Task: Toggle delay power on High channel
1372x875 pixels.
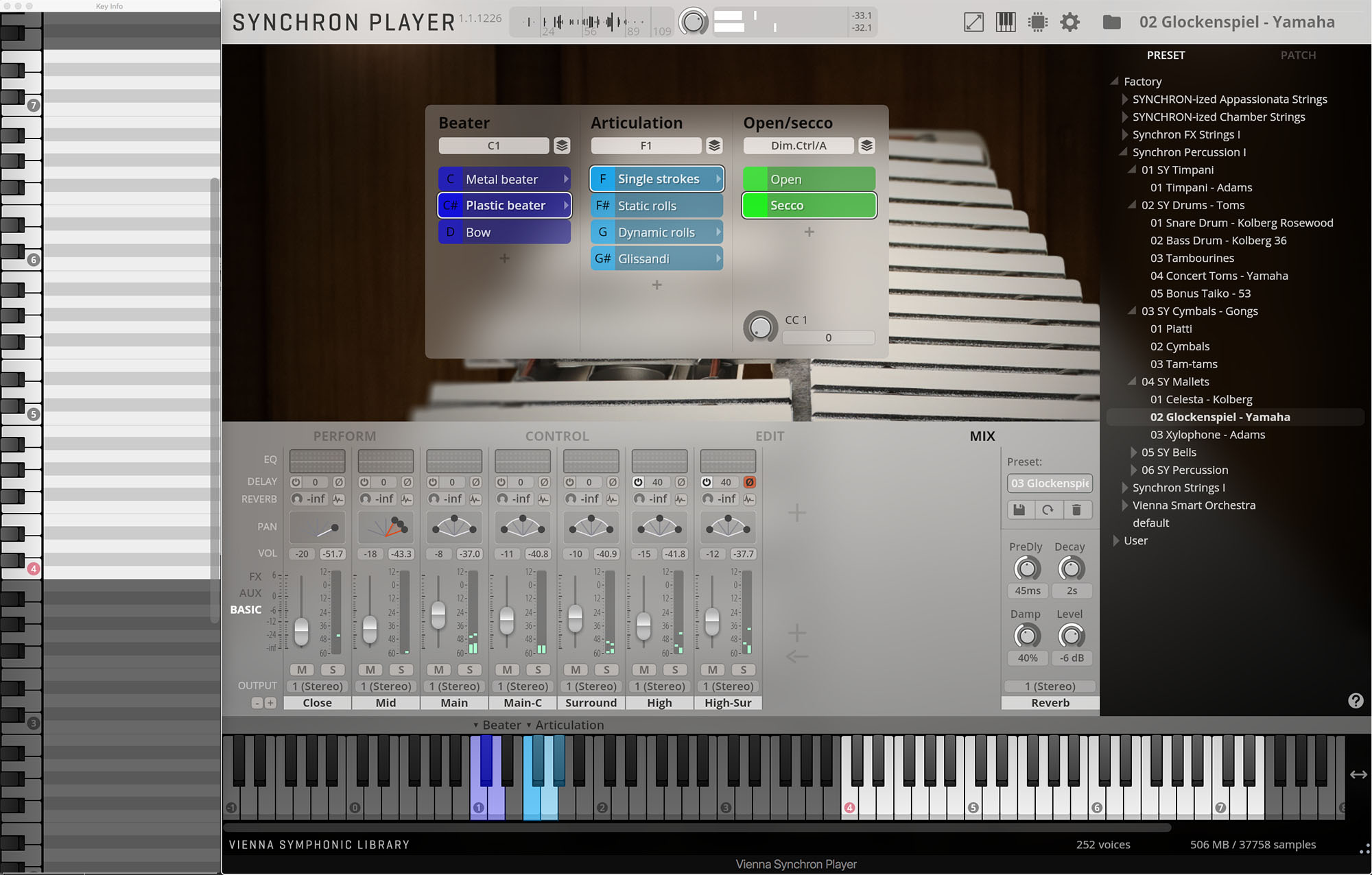Action: [638, 482]
